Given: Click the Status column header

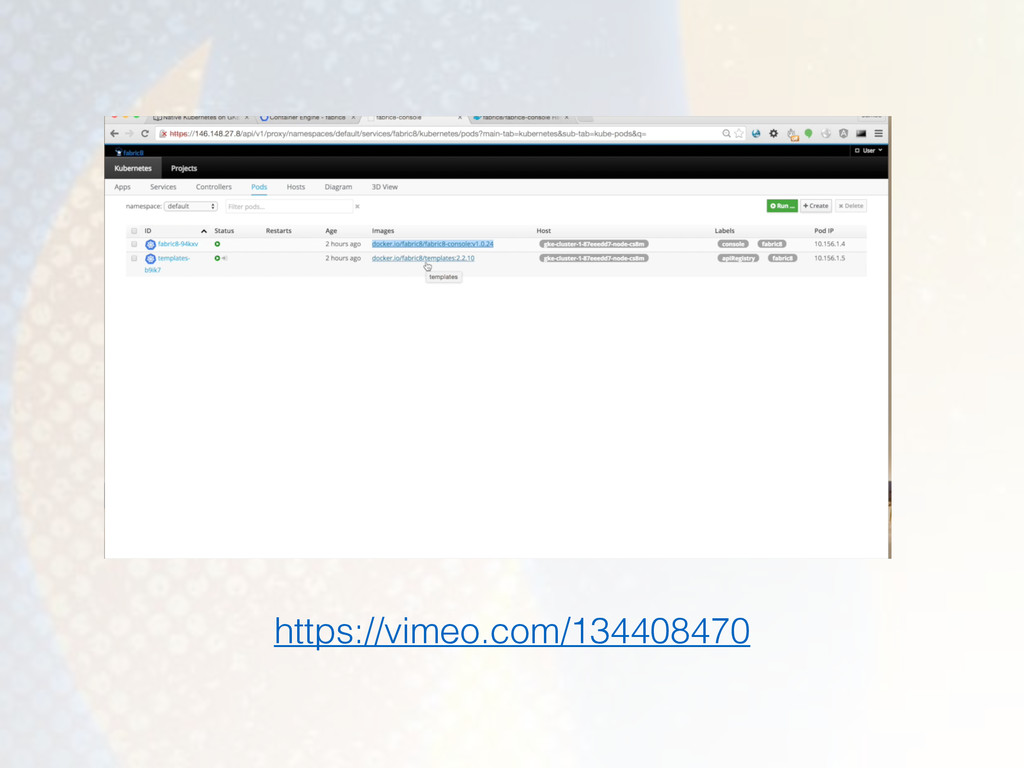Looking at the screenshot, I should 224,231.
